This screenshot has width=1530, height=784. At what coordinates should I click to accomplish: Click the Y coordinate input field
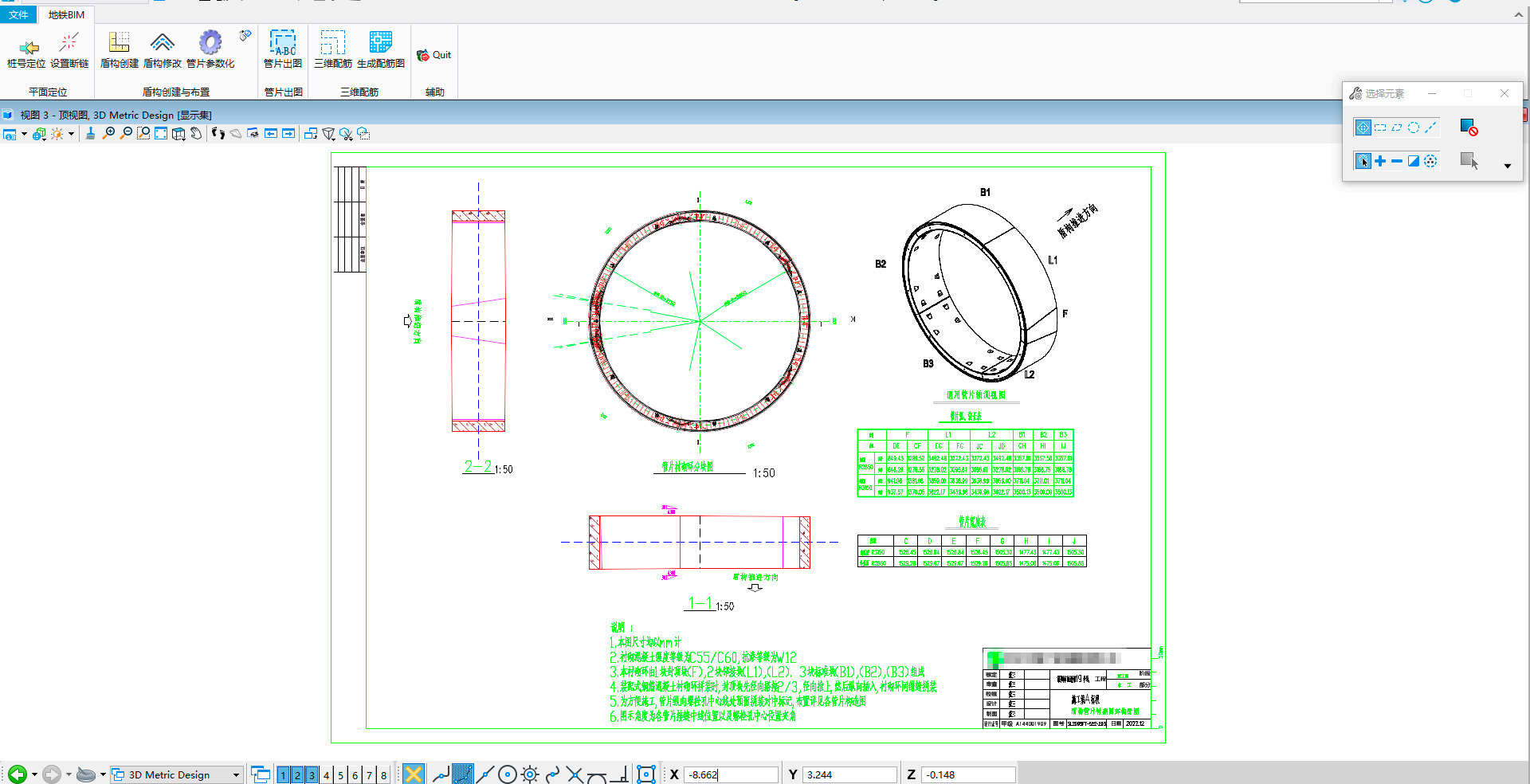point(849,774)
